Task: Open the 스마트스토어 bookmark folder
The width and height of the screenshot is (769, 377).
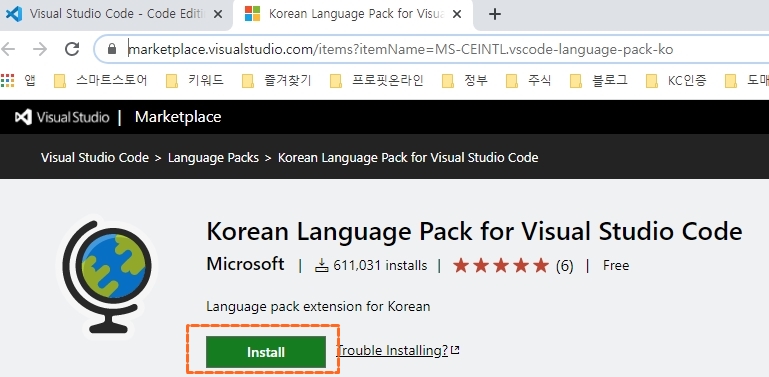Action: click(101, 80)
